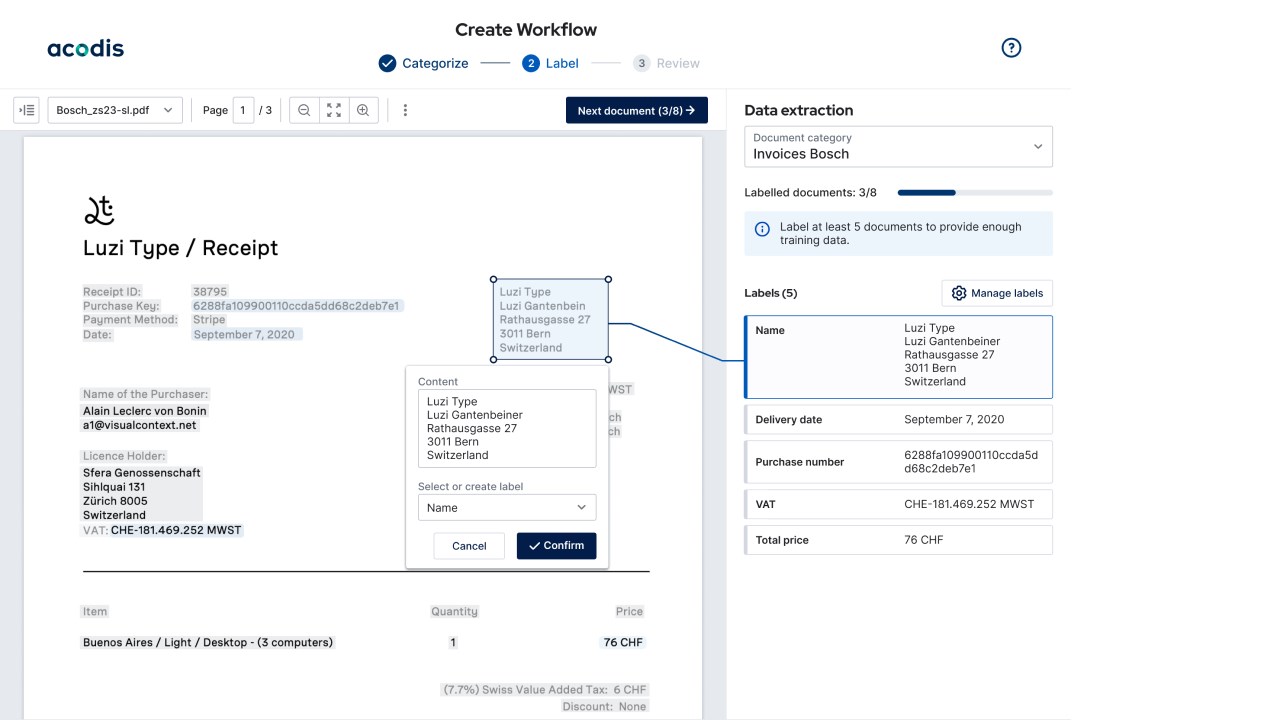Confirm the label selection

[x=557, y=546]
